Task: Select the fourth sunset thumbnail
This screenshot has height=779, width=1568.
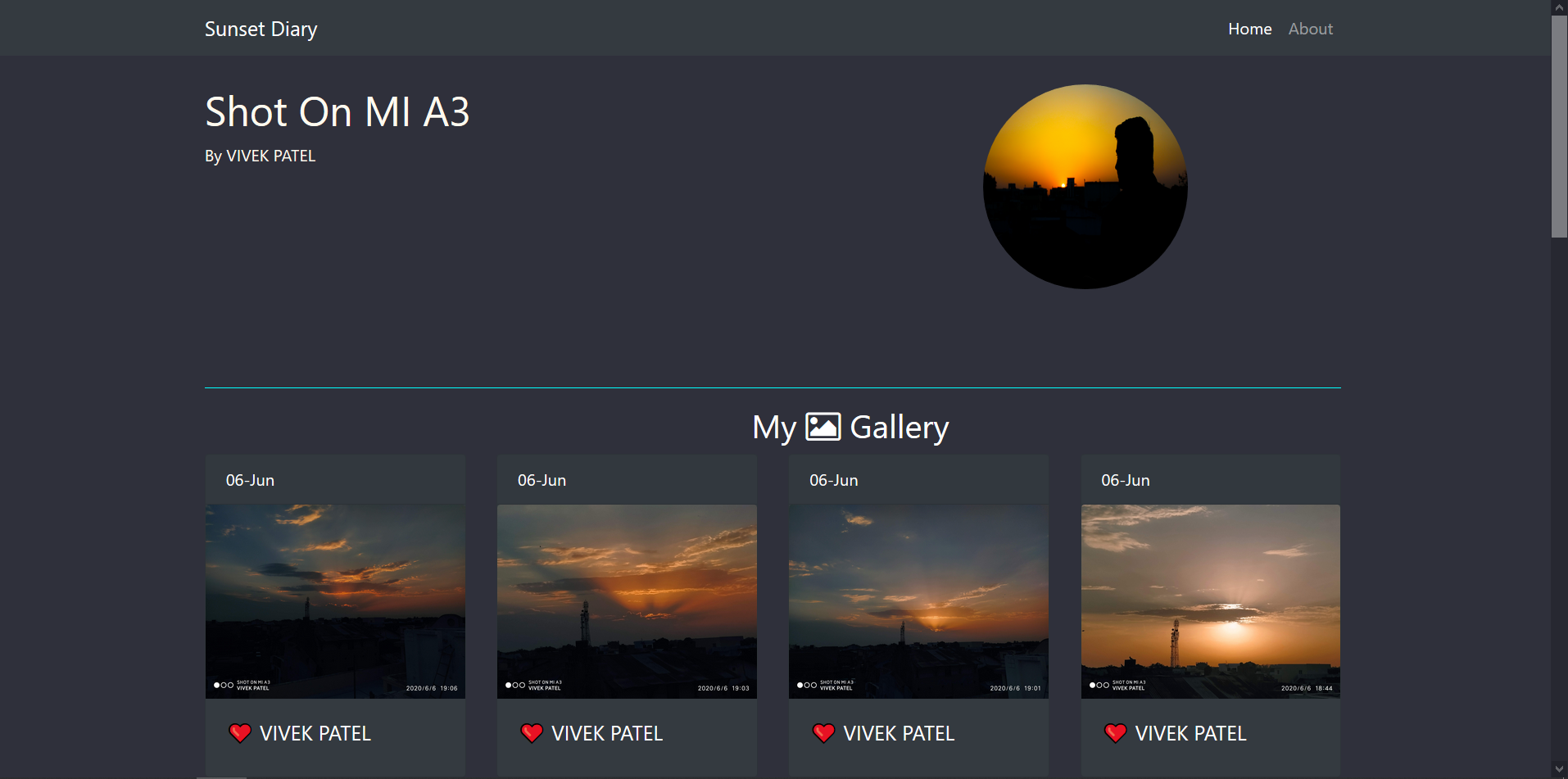Action: [x=1211, y=600]
